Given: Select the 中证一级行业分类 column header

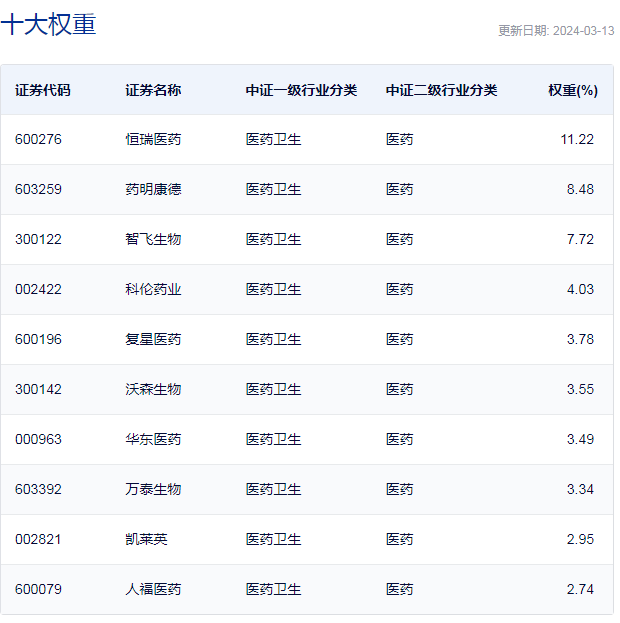Looking at the screenshot, I should (x=301, y=90).
